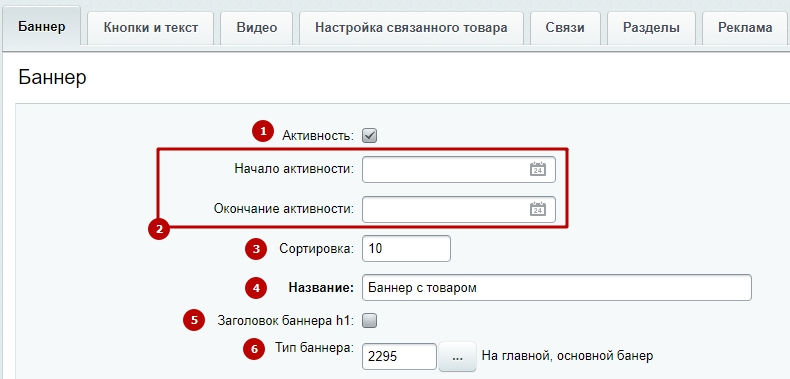Image resolution: width=790 pixels, height=379 pixels.
Task: Click the Окончание активности label
Action: (284, 209)
